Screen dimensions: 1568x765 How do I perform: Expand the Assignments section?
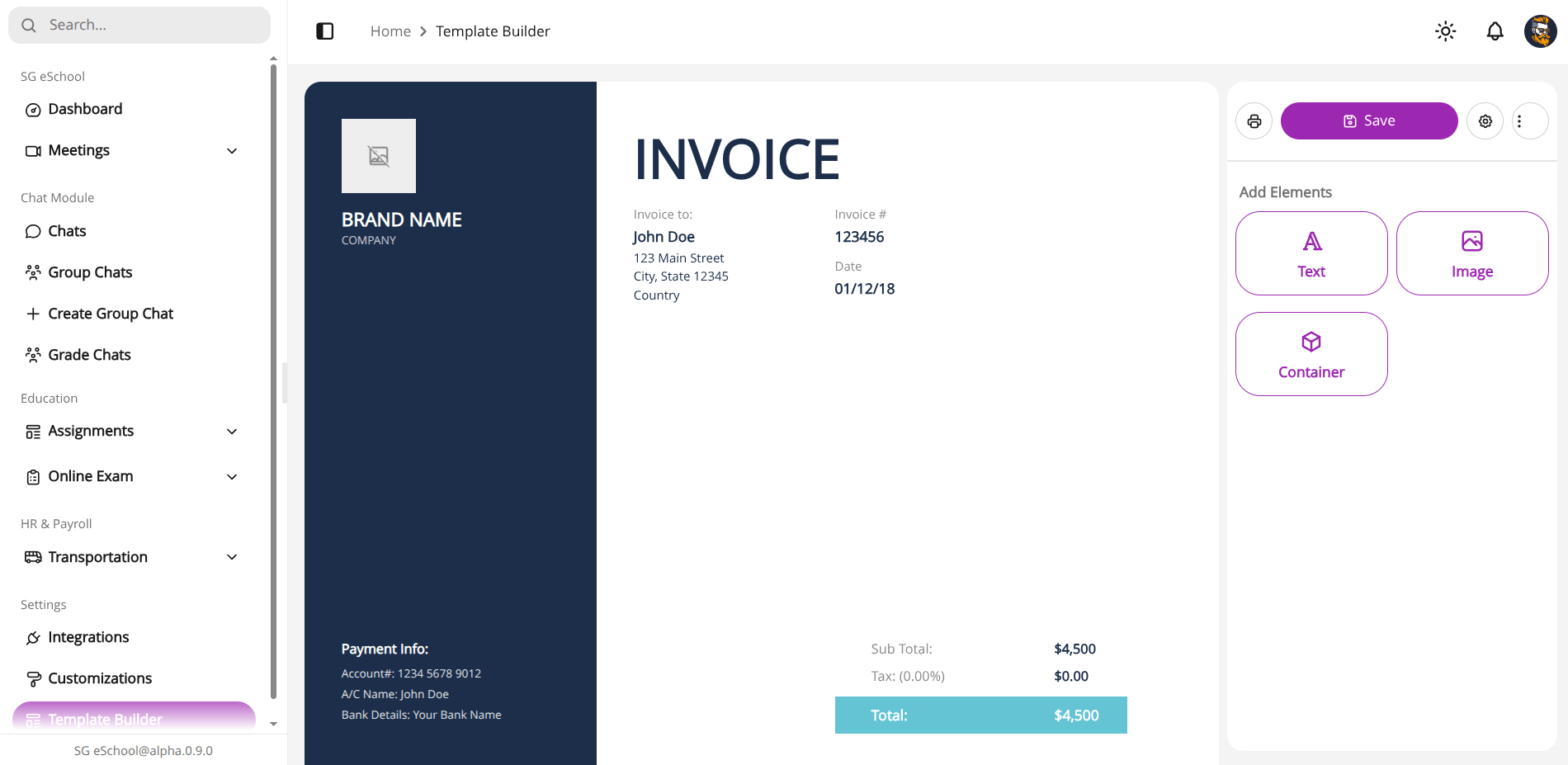(x=132, y=431)
